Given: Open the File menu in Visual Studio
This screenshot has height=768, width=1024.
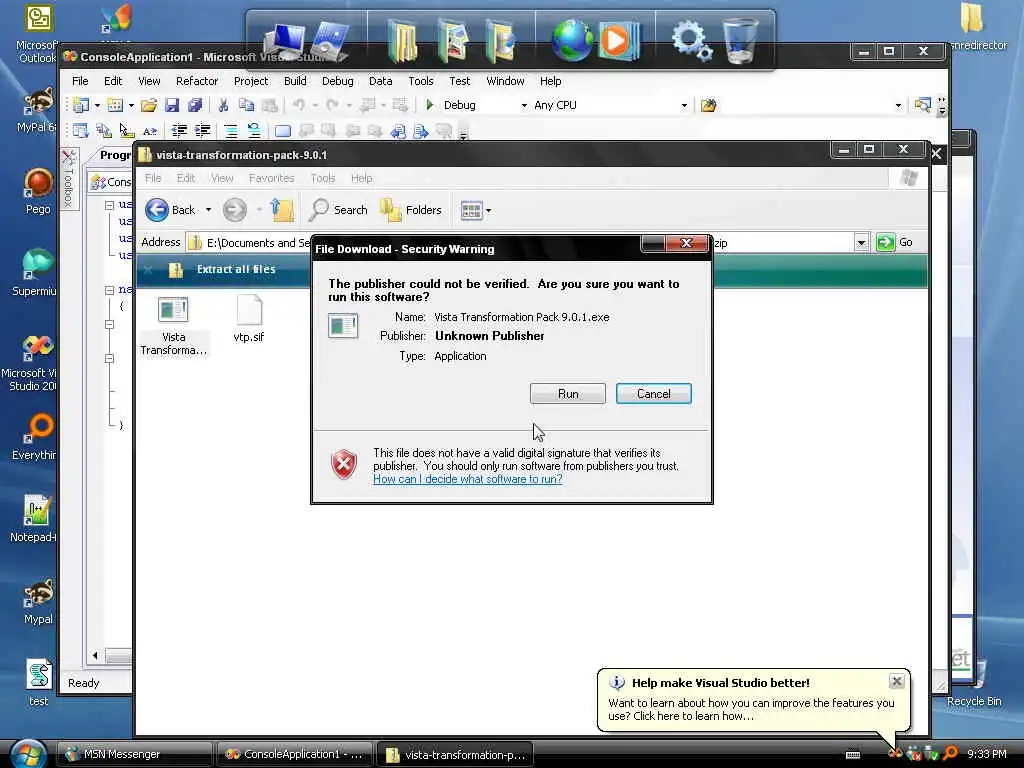Looking at the screenshot, I should (80, 81).
